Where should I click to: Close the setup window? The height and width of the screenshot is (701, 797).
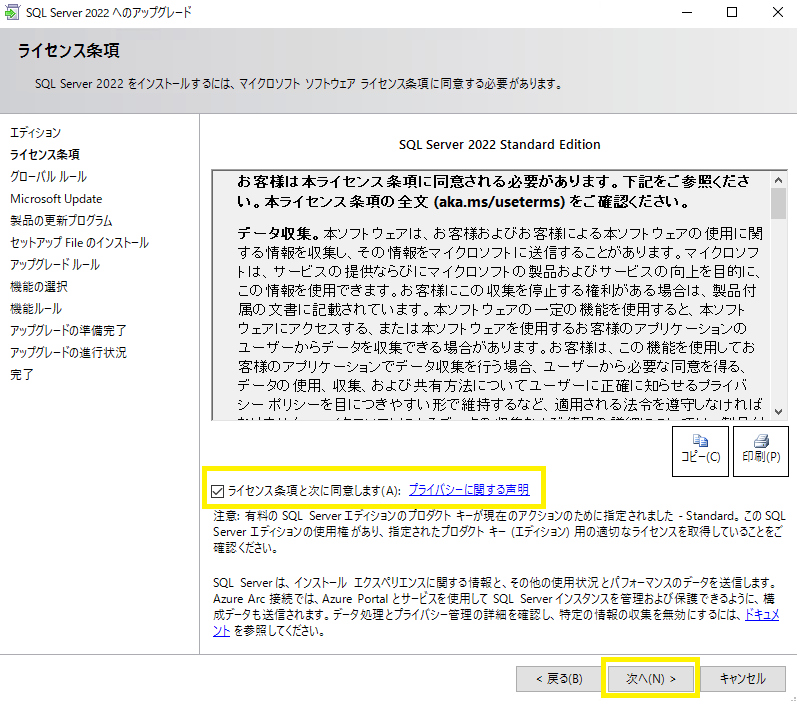[x=777, y=12]
